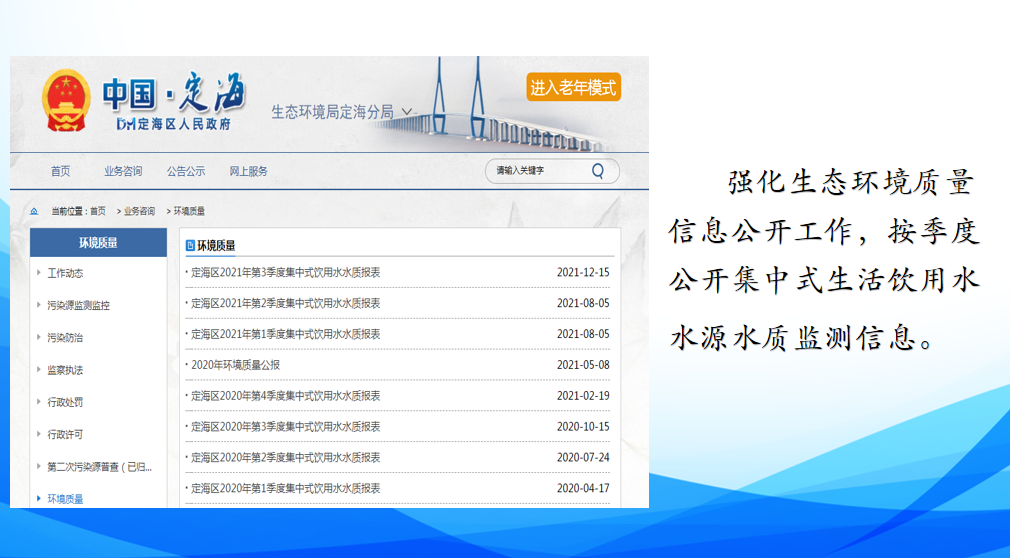Select 首页 in the navigation bar
Viewport: 1010px width, 558px height.
click(61, 171)
